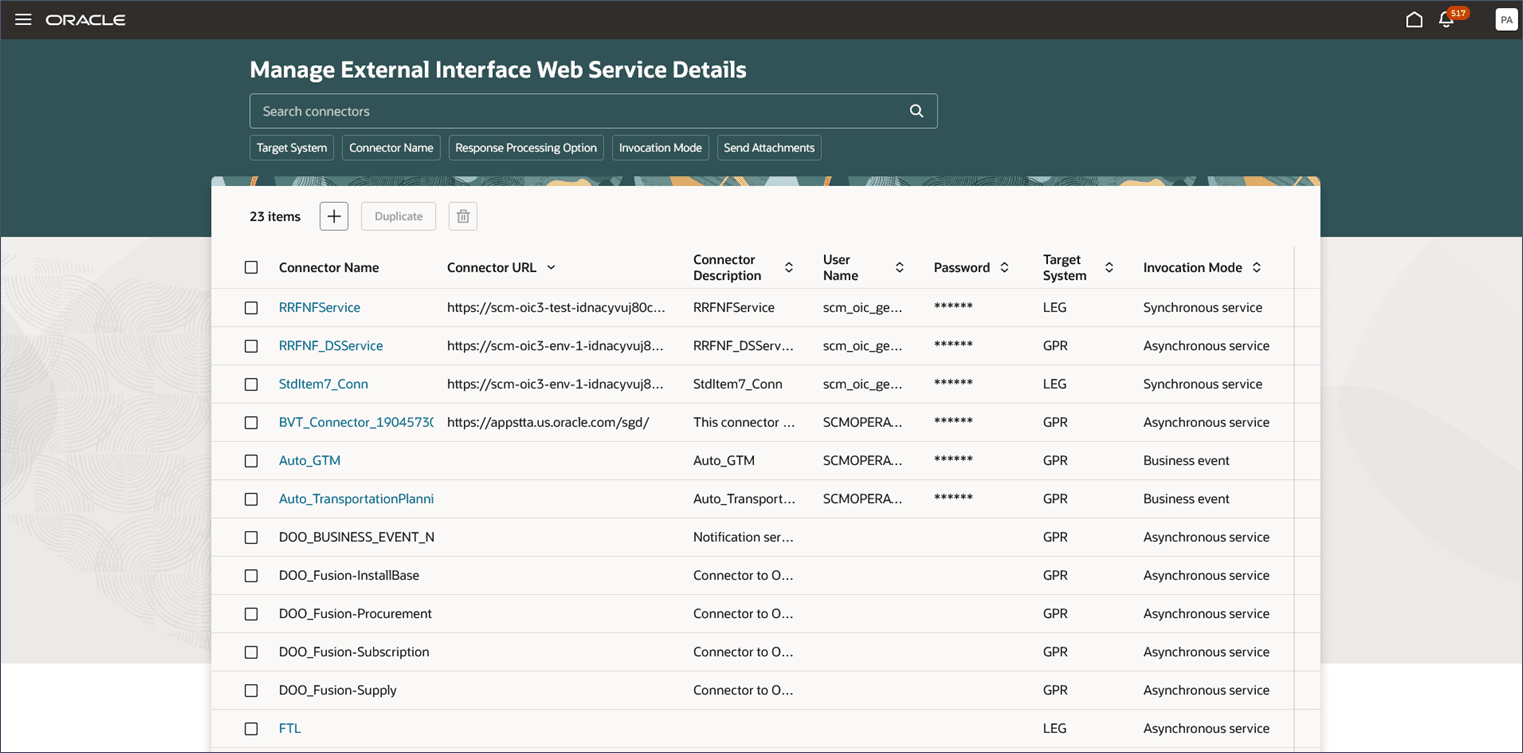
Task: Click DOO_Fusion-Subscription connector name
Action: [x=354, y=652]
